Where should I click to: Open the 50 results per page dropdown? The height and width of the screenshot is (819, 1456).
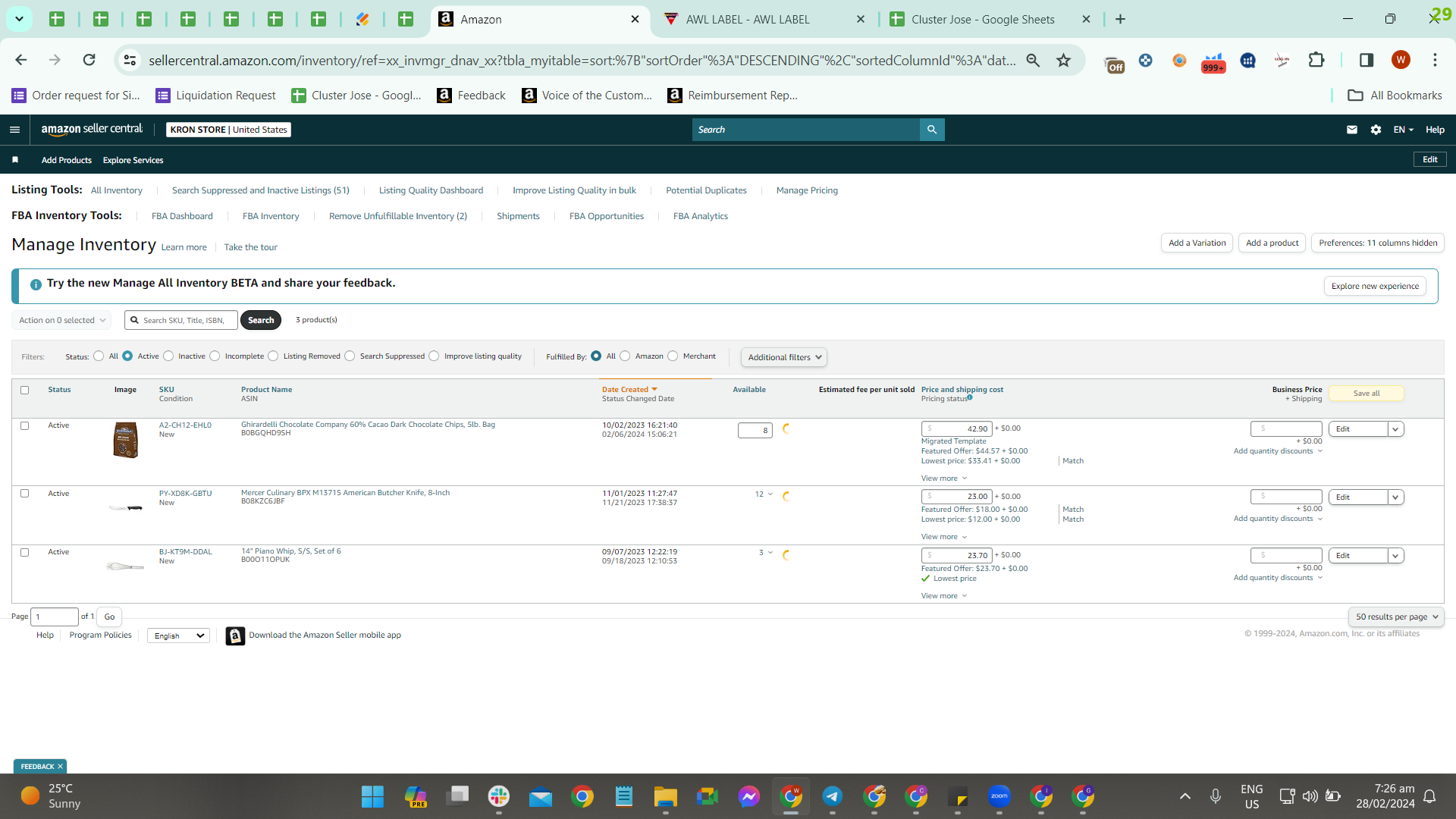[1395, 617]
